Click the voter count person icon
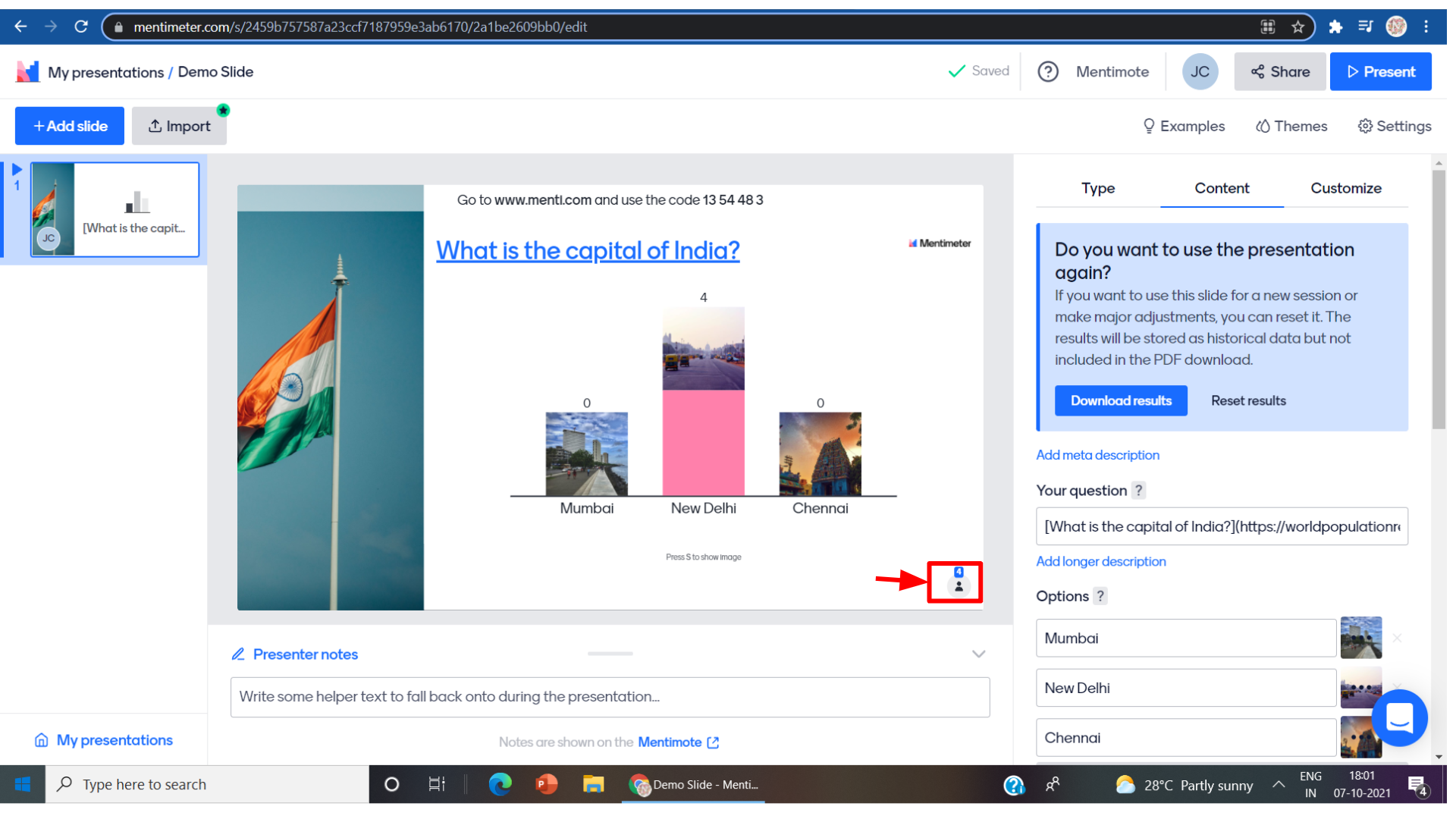This screenshot has width=1456, height=819. tap(959, 585)
